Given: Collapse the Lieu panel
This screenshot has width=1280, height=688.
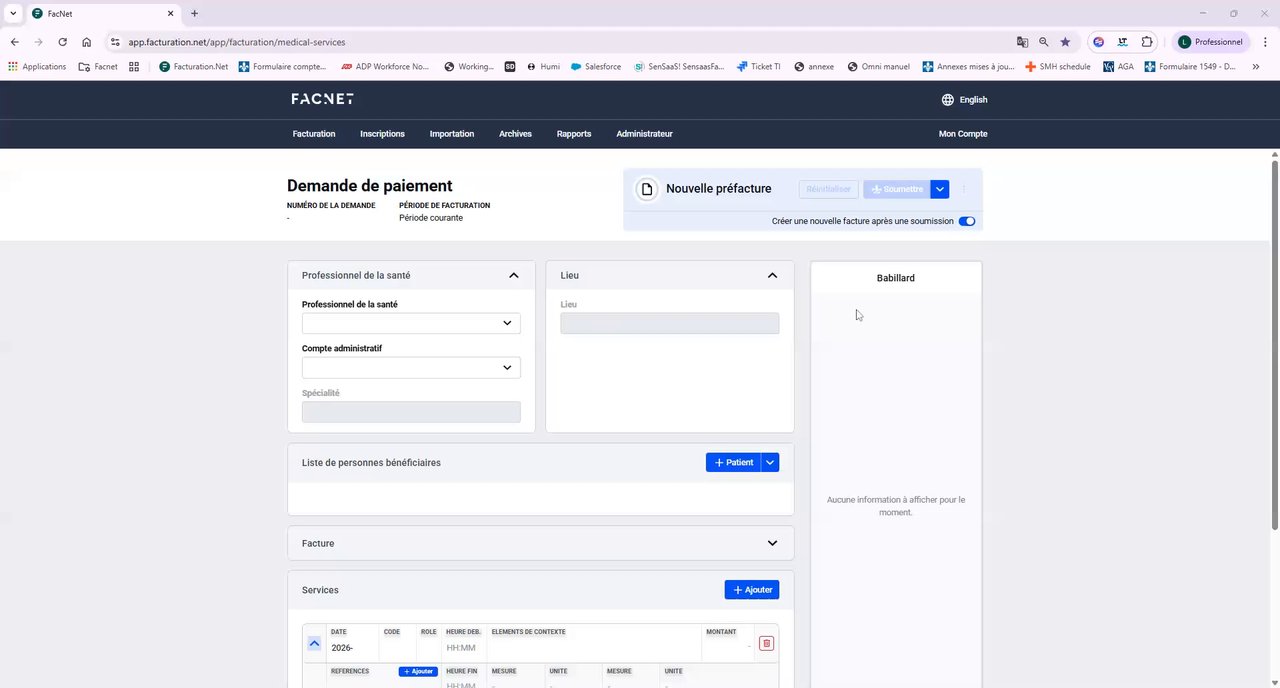Looking at the screenshot, I should click(772, 275).
